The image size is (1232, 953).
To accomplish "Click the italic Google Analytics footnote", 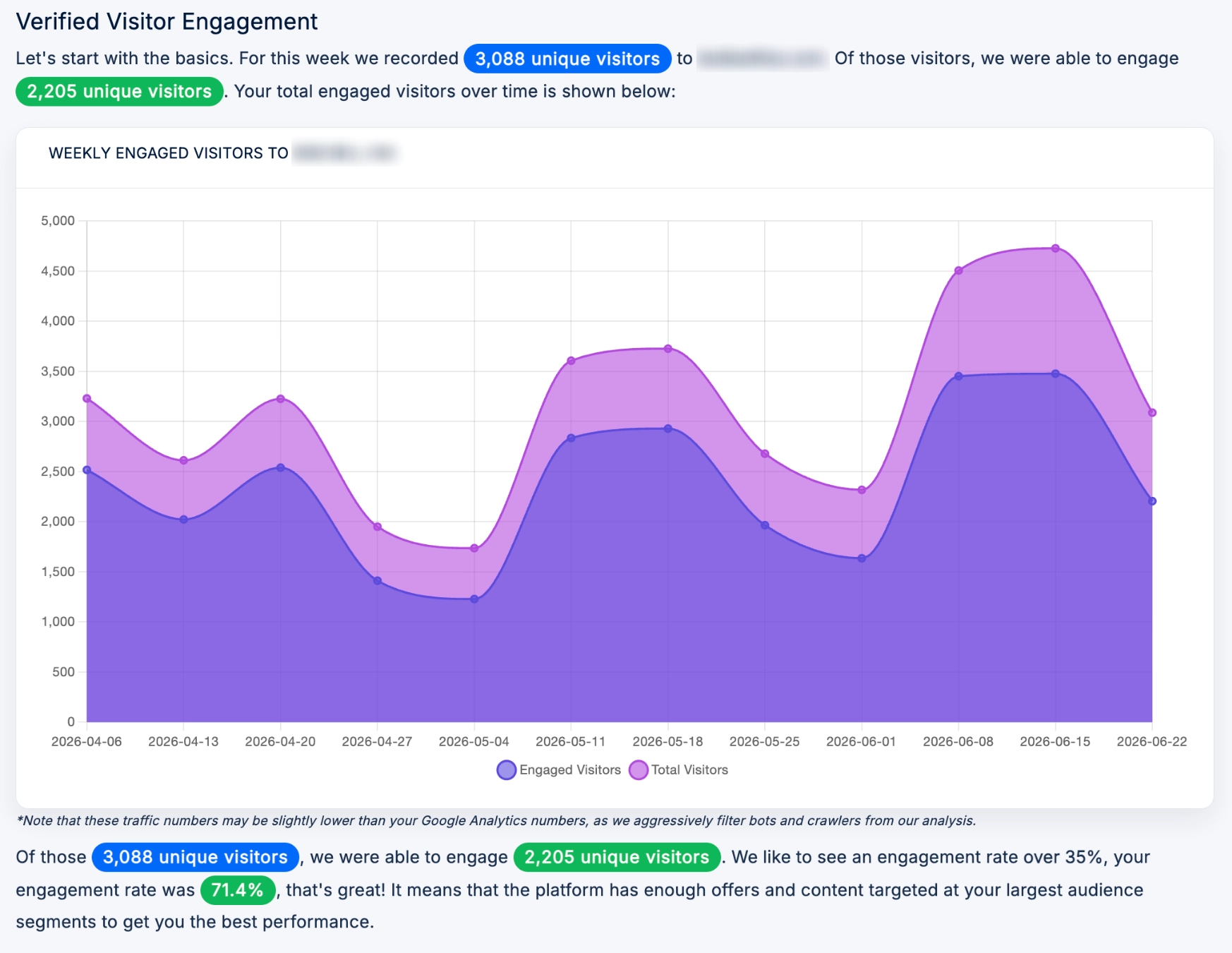I will (496, 820).
